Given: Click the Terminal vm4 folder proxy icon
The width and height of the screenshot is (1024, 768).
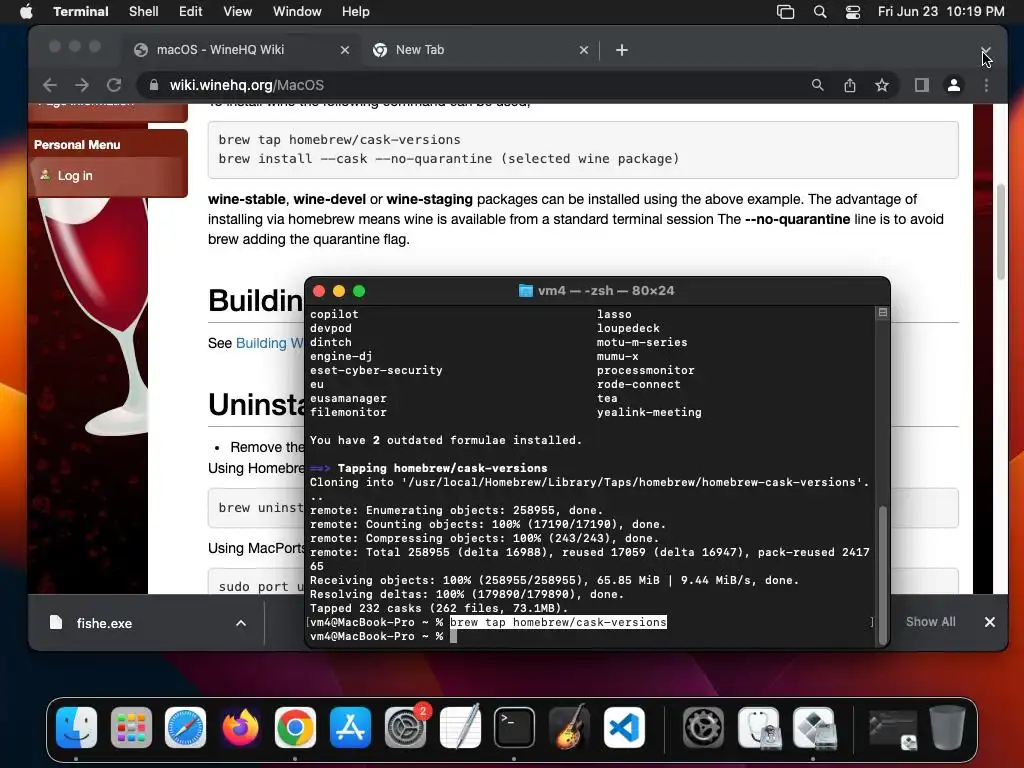Looking at the screenshot, I should (x=526, y=291).
